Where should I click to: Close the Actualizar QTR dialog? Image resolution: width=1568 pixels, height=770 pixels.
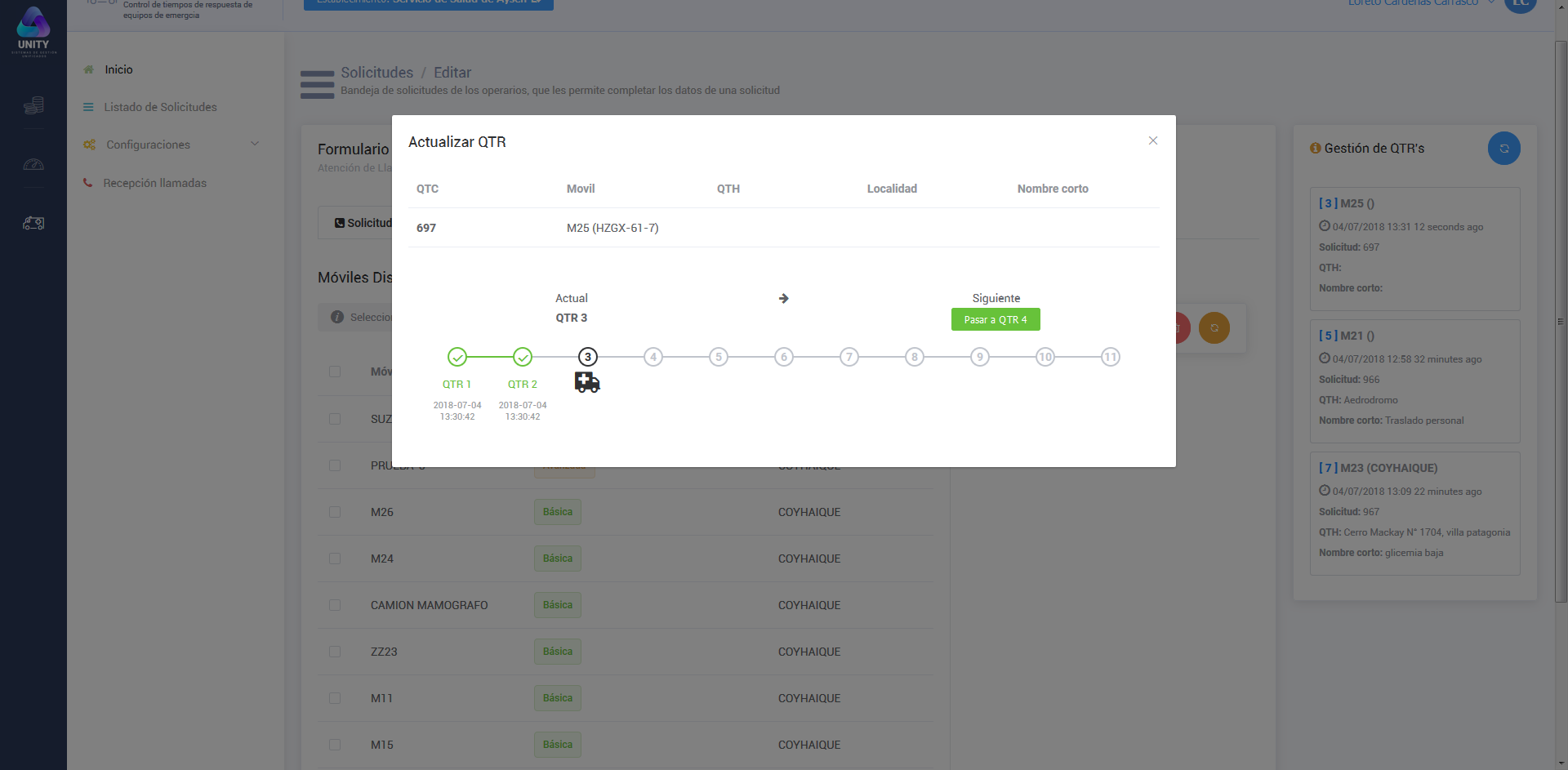1152,140
